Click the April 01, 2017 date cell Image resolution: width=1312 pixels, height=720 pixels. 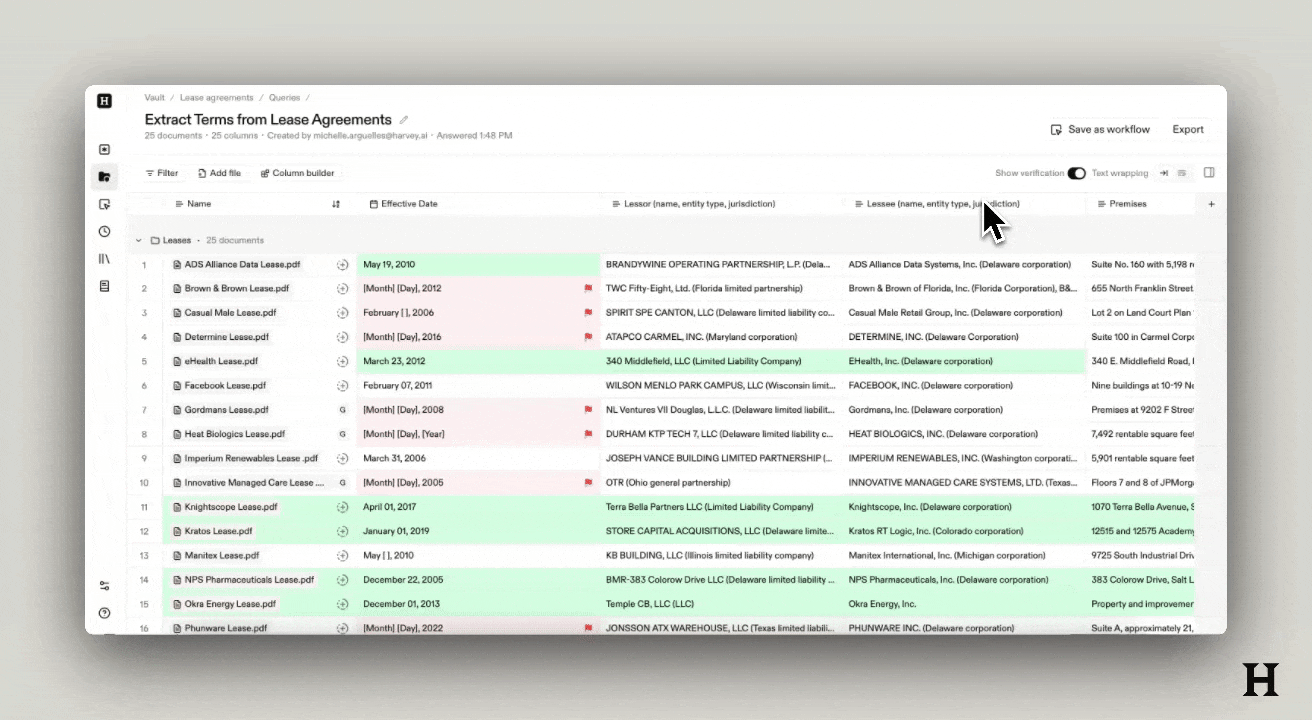[x=478, y=507]
